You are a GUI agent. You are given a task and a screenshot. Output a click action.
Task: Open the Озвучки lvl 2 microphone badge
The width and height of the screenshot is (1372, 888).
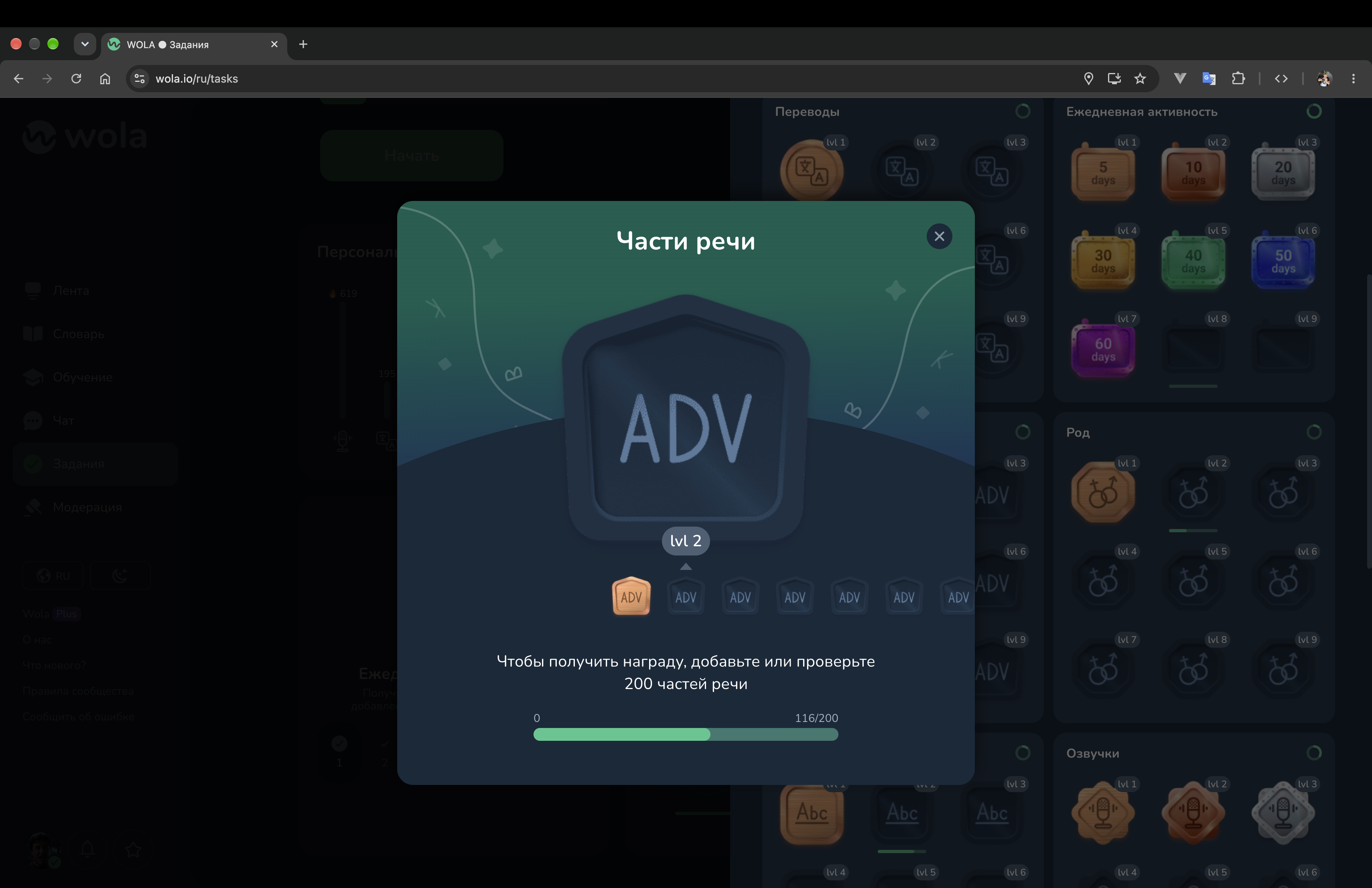pyautogui.click(x=1193, y=813)
